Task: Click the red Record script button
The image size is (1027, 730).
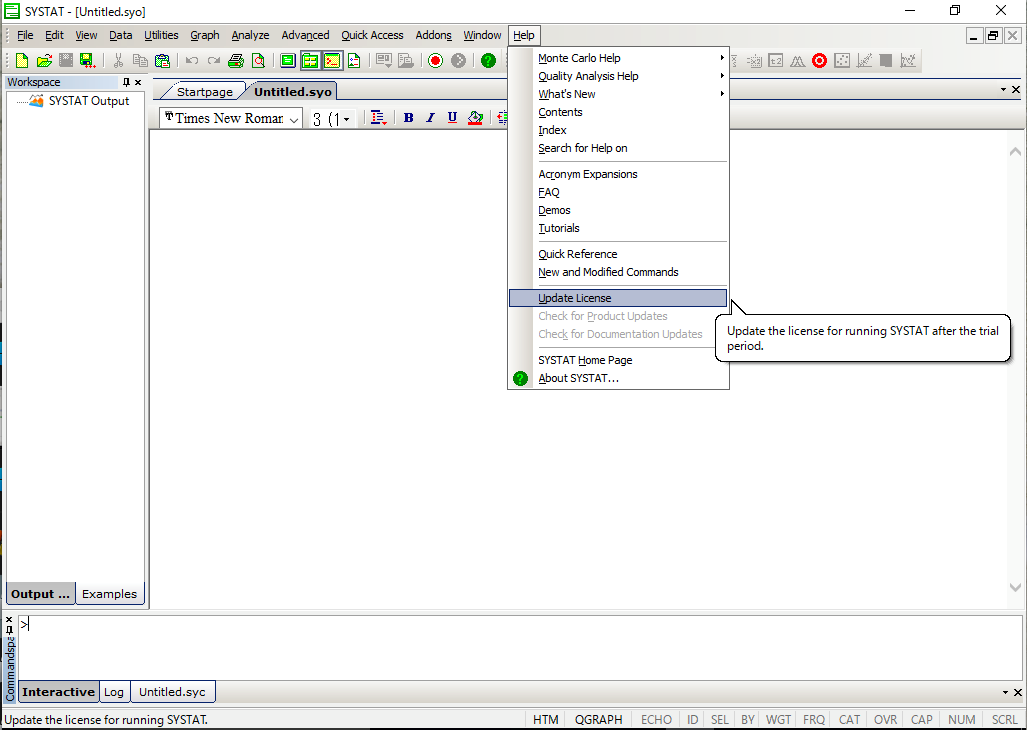Action: pos(435,61)
